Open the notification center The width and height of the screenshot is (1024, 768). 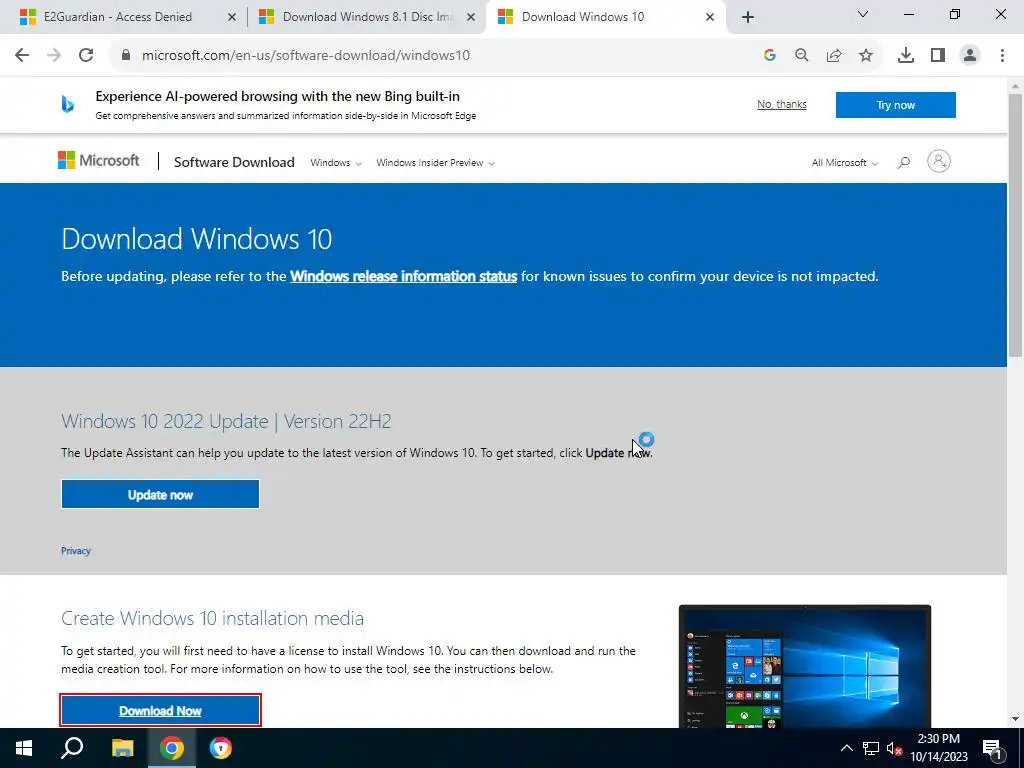(993, 748)
